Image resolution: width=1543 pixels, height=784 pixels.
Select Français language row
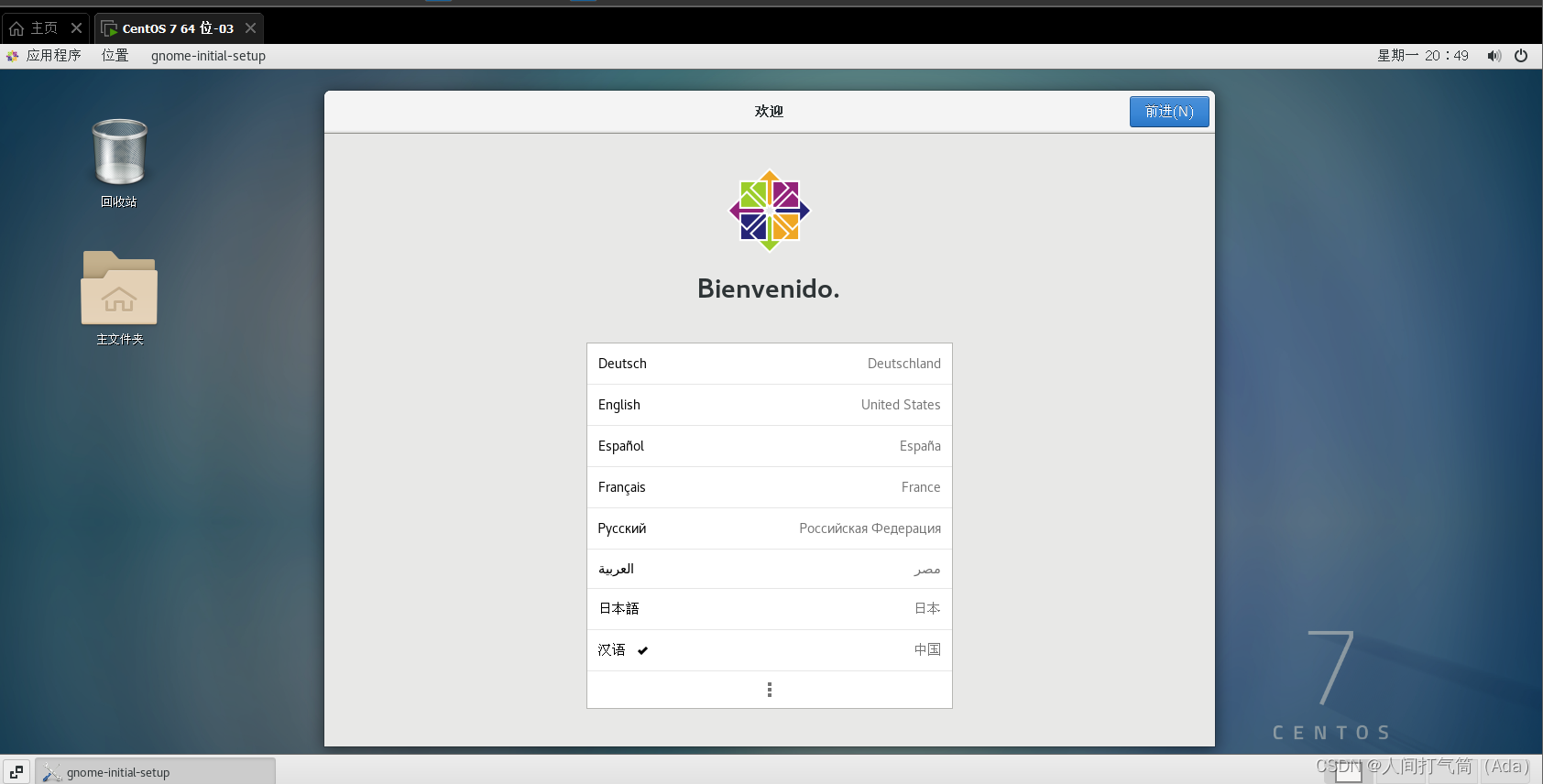tap(770, 487)
